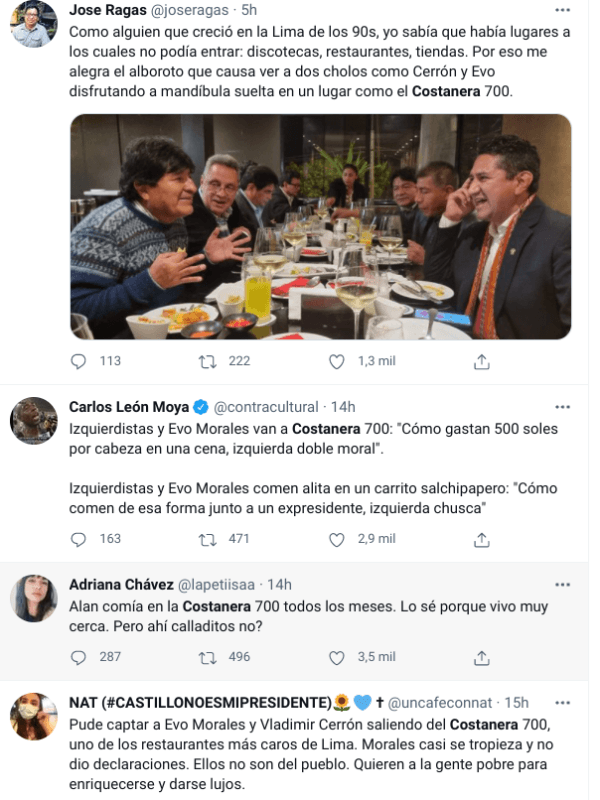Share Adriana Chávez's tweet
600x800 pixels.
[x=481, y=657]
